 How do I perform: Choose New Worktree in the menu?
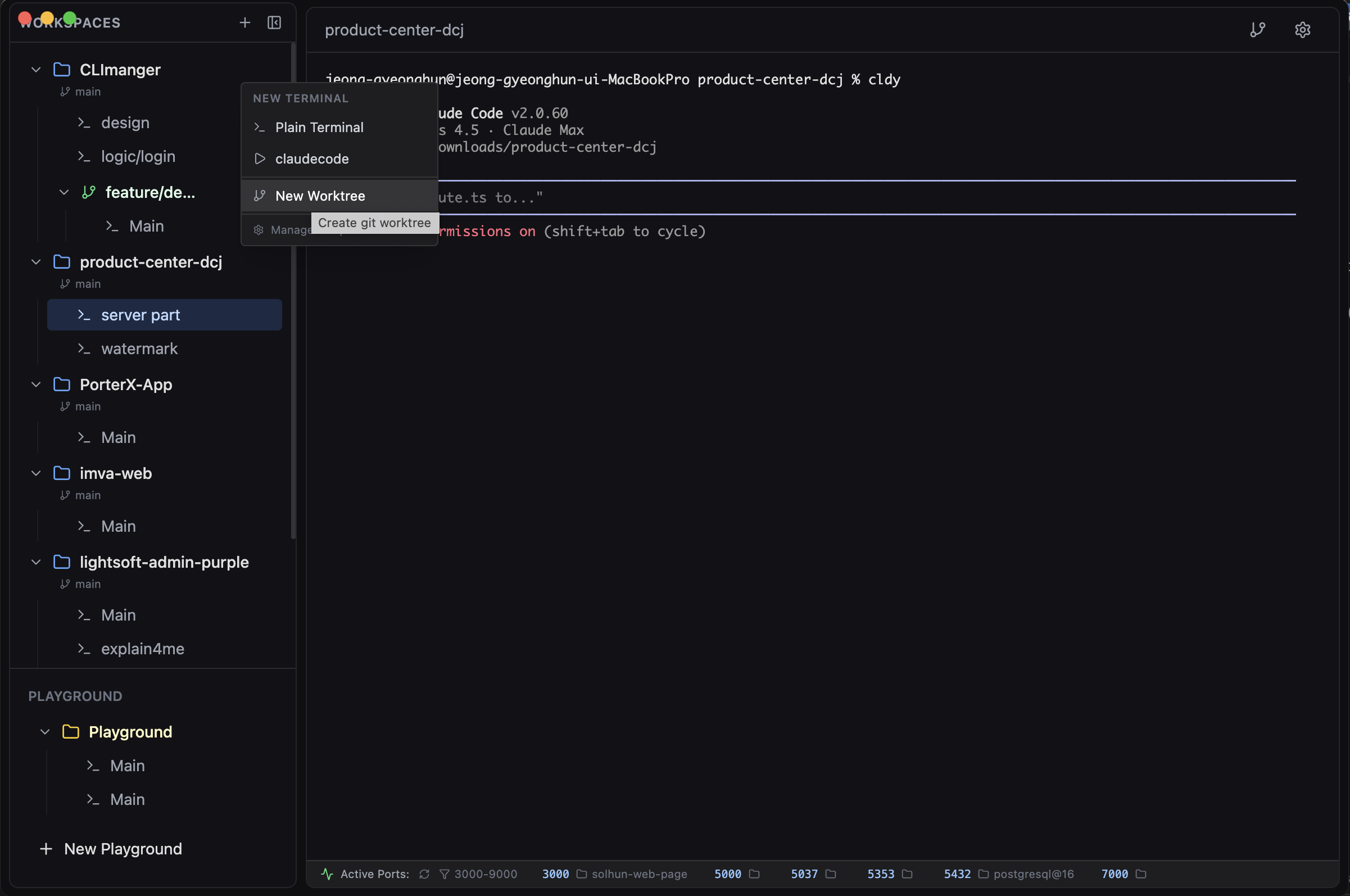320,196
